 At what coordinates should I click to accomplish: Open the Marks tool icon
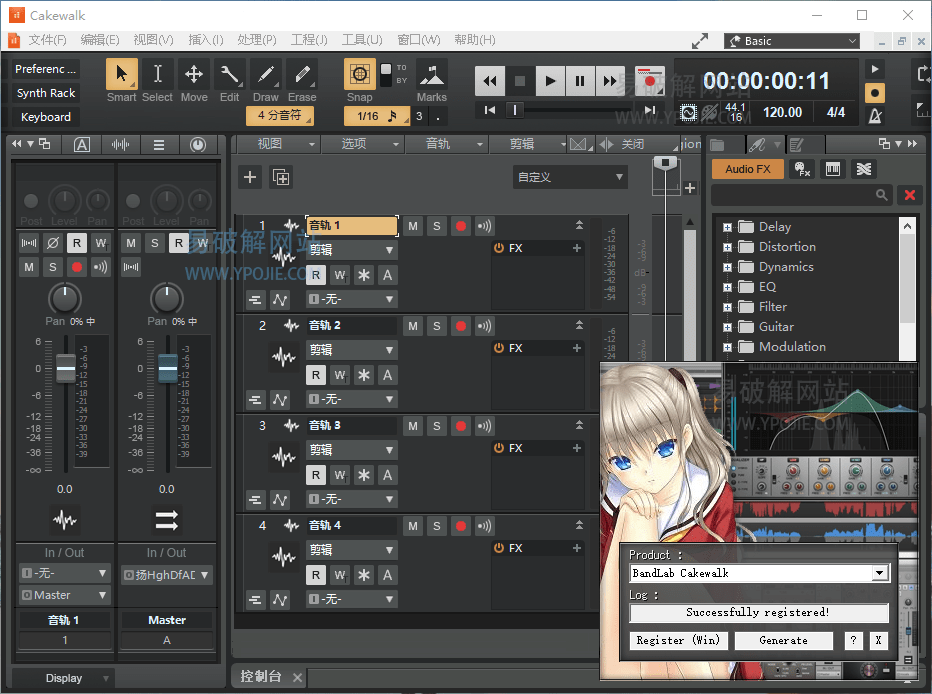(432, 75)
